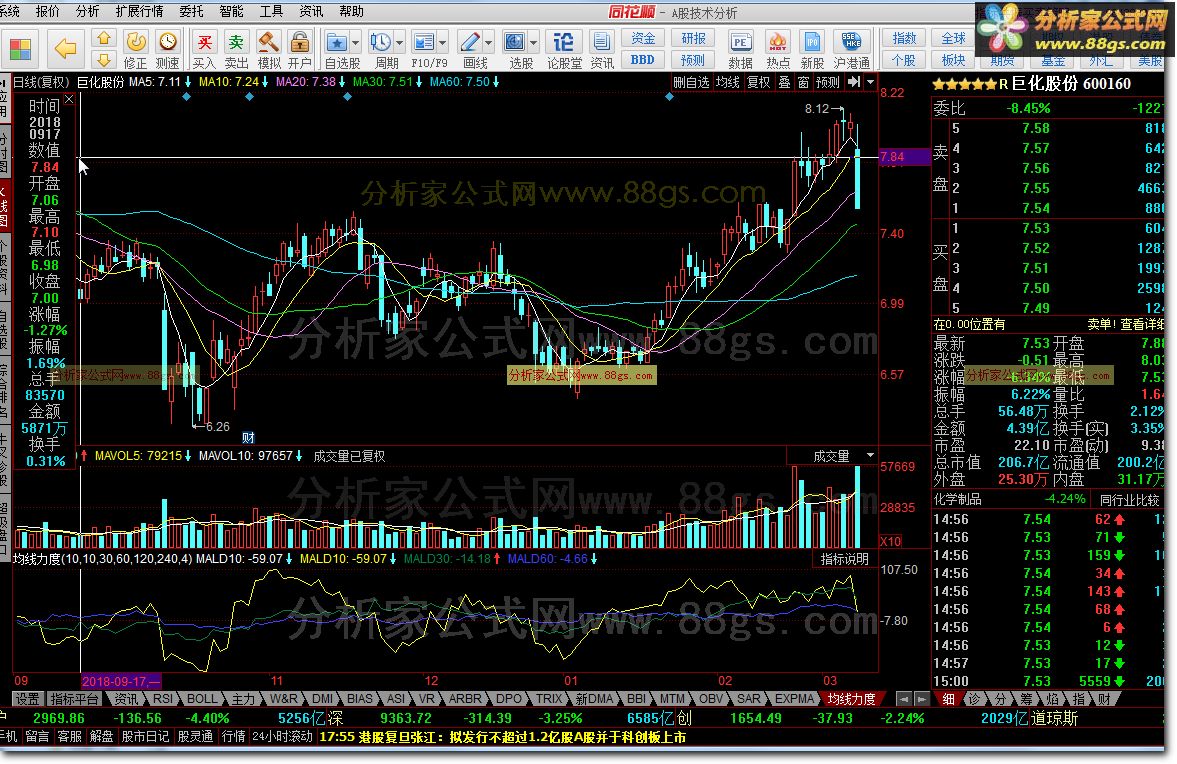
Task: Close the data info panel with X
Action: (69, 99)
